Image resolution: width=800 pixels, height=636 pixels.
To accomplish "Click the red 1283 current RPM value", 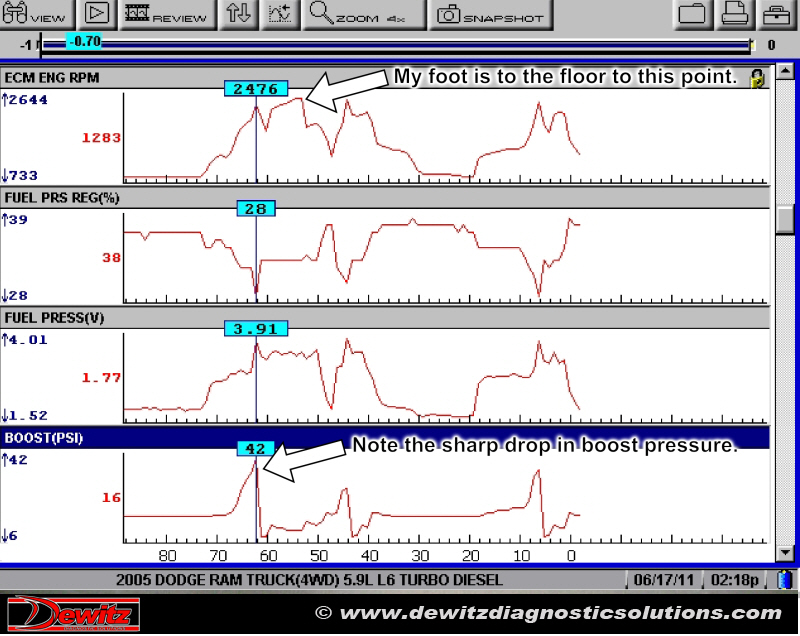I will click(x=102, y=138).
